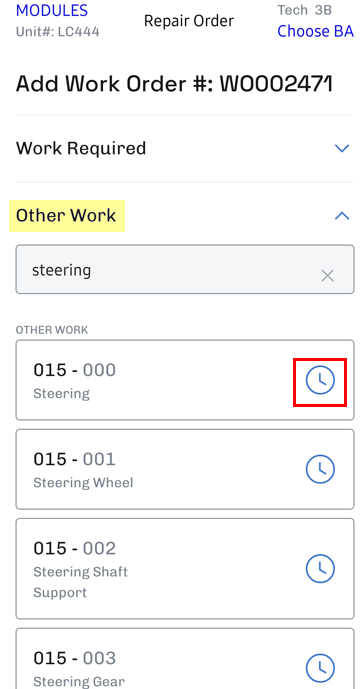
Task: Open the Repair Order header title
Action: pyautogui.click(x=189, y=21)
